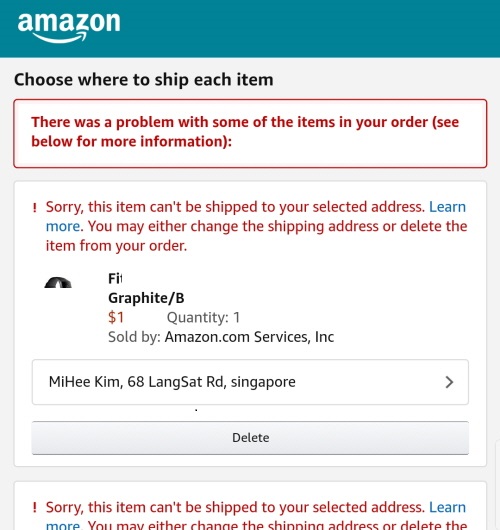
Task: Click the red problem with items alert box
Action: (x=250, y=133)
